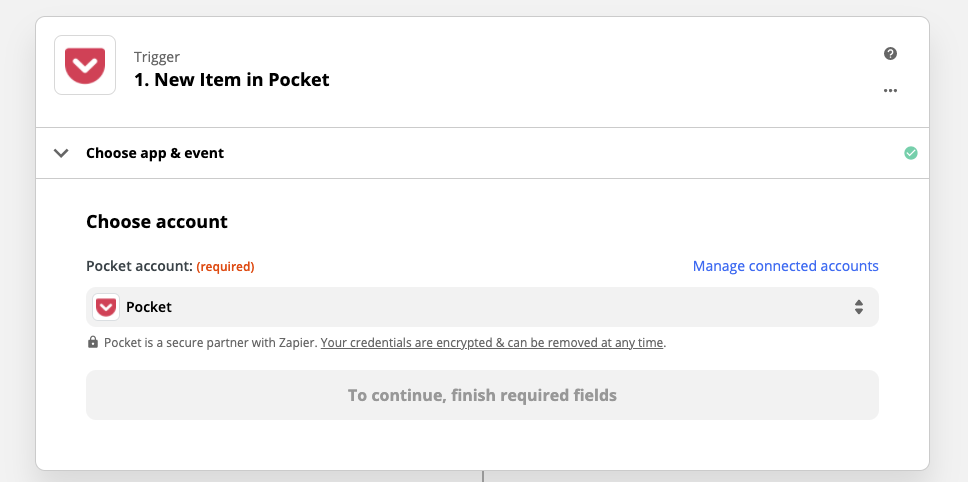Open the three-dot more options menu

(x=890, y=91)
